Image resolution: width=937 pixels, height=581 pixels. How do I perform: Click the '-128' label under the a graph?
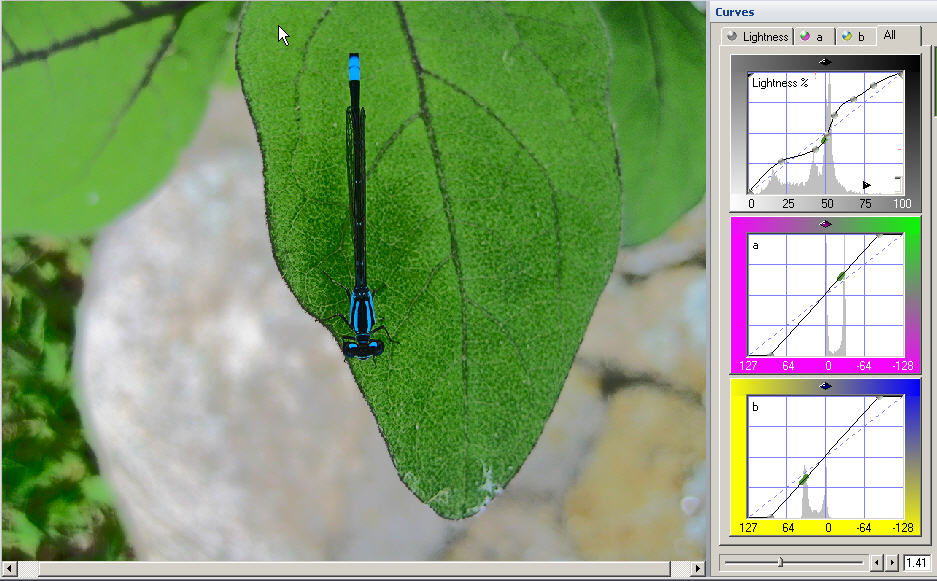pos(902,366)
